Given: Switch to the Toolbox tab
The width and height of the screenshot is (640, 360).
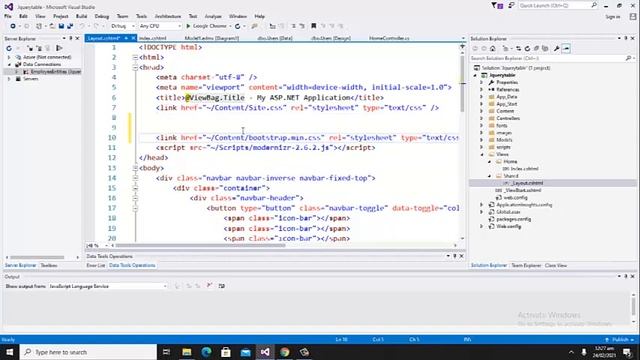Looking at the screenshot, I should click(49, 265).
